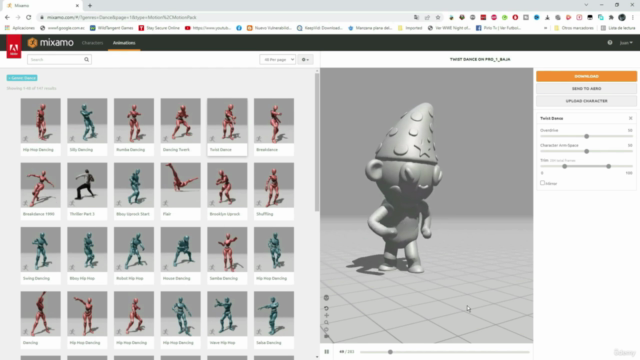This screenshot has width=640, height=360.
Task: Open the per page dropdown
Action: [278, 60]
